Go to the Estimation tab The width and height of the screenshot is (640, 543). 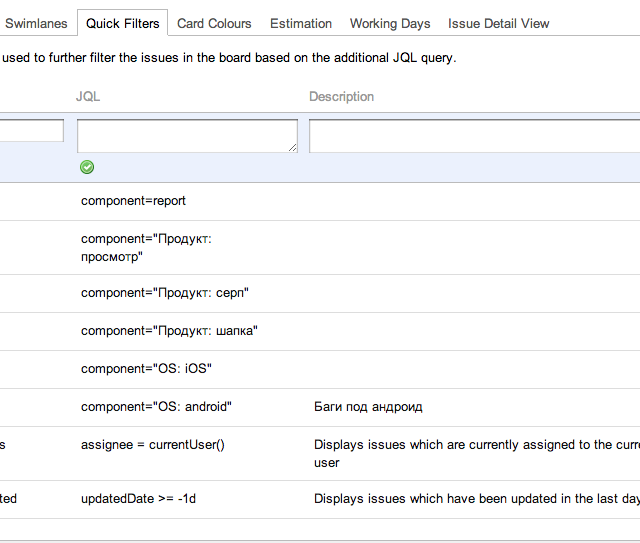[301, 23]
